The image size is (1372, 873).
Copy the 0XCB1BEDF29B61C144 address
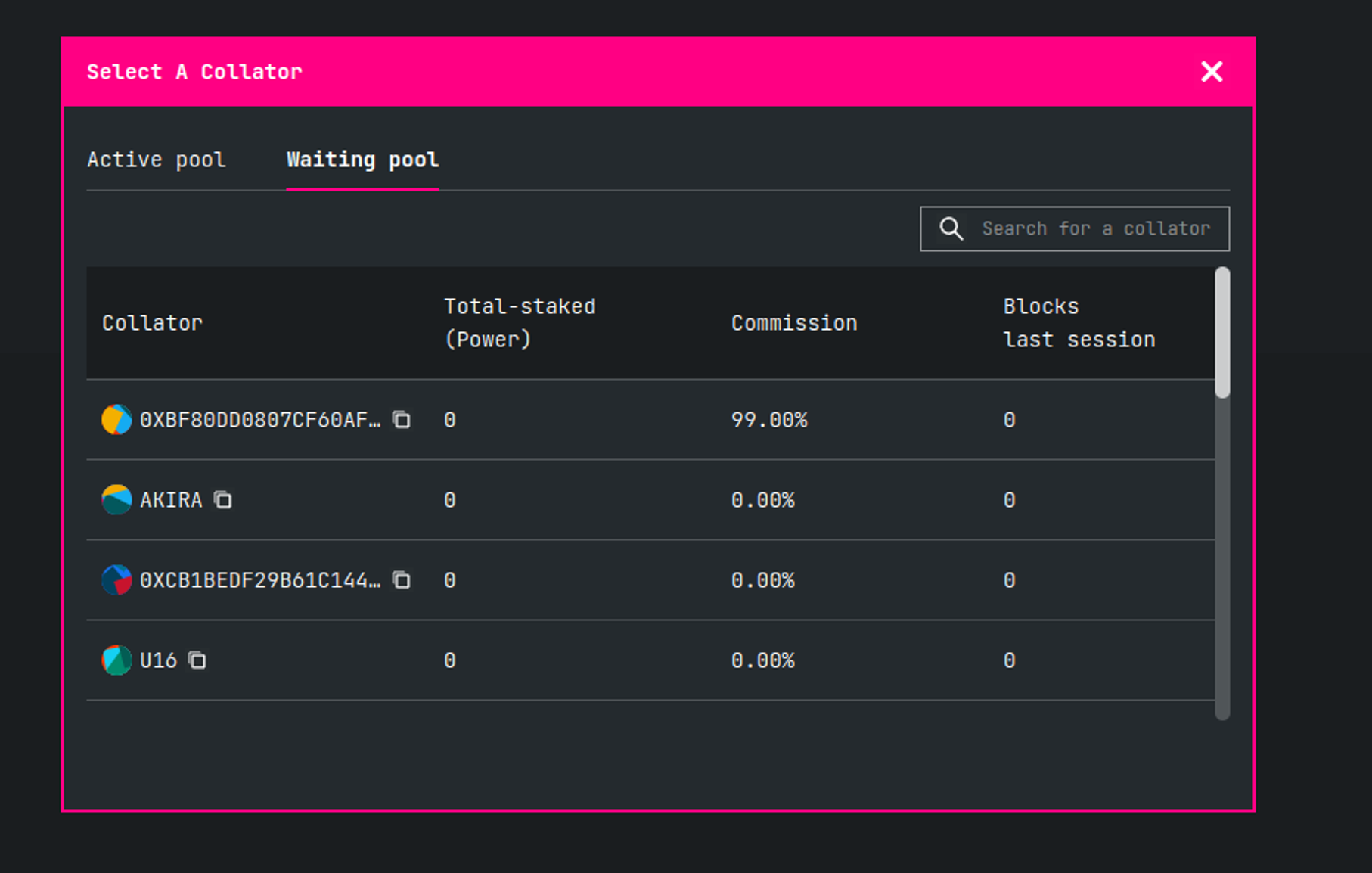point(402,580)
